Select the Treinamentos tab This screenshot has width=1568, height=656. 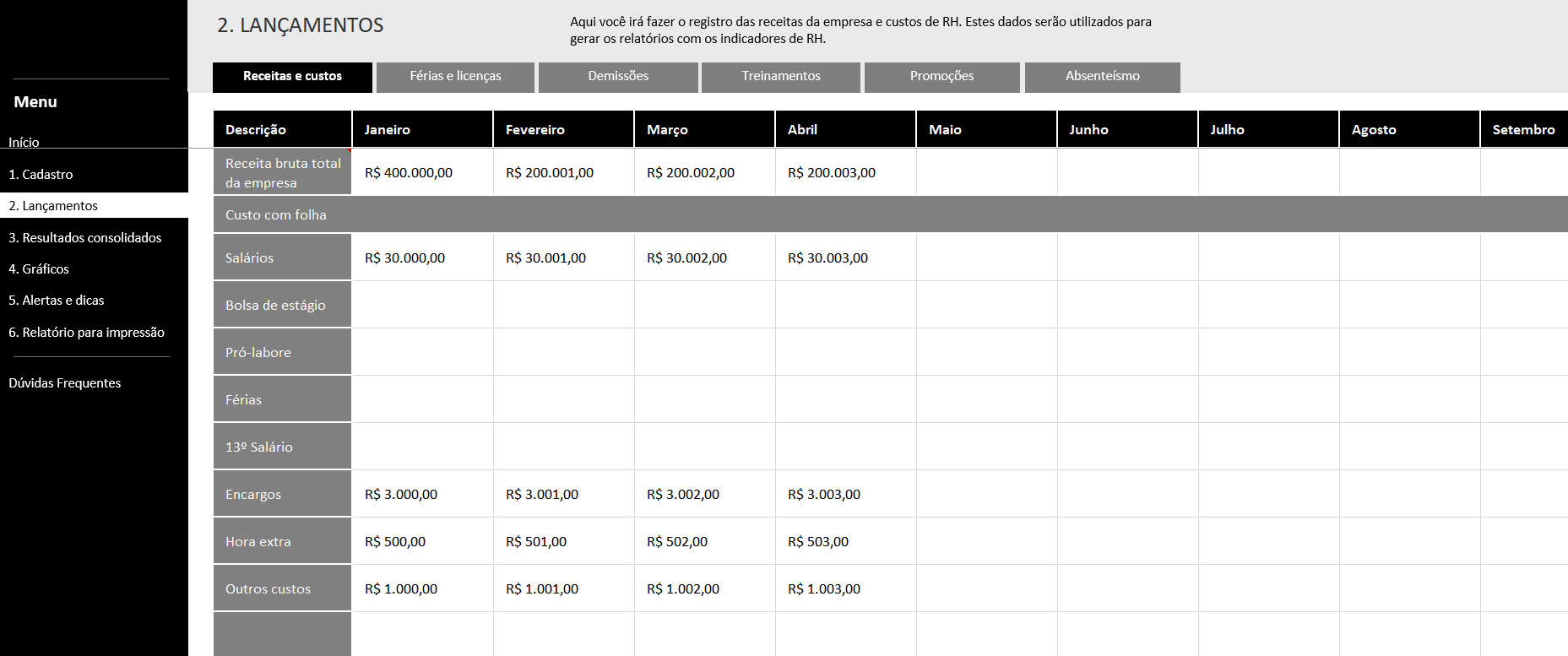point(780,77)
